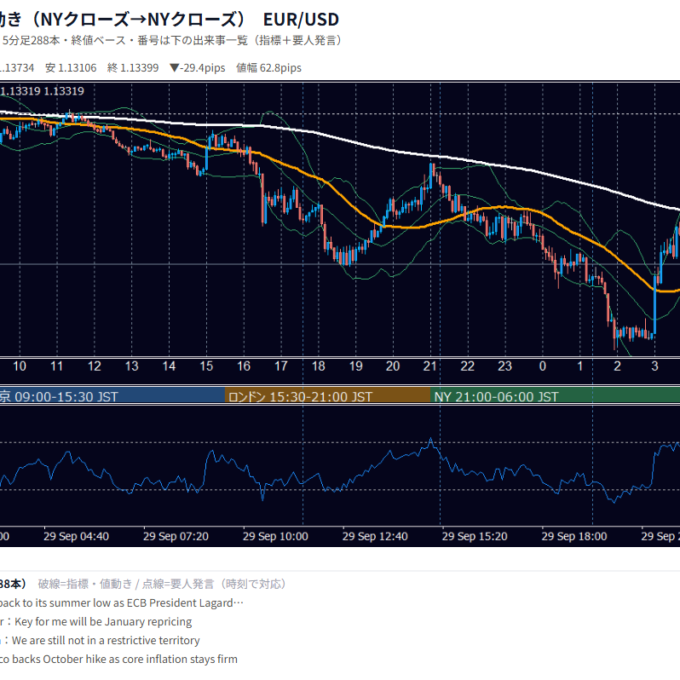The image size is (680, 680).
Task: Click the legend text 破線=指標・値動き
Action: [85, 584]
